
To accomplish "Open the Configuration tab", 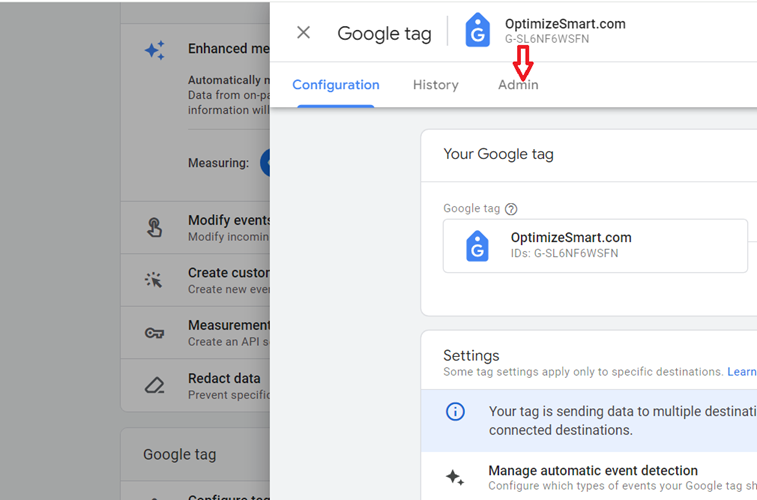I will 336,85.
